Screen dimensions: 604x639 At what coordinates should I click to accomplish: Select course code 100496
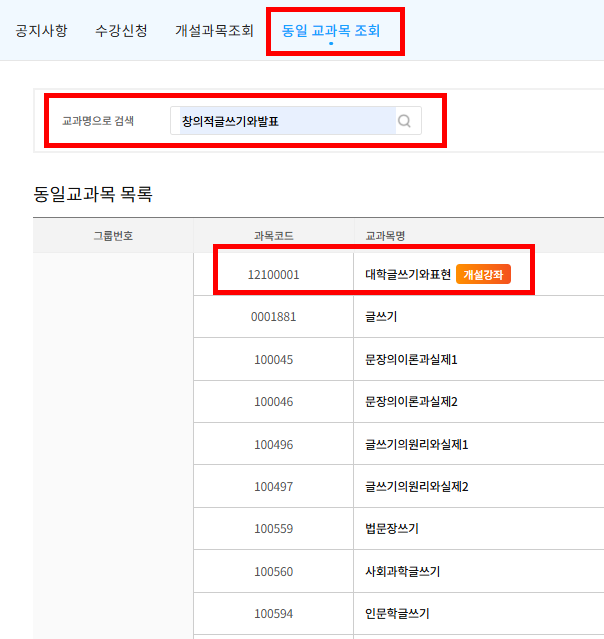tap(273, 444)
